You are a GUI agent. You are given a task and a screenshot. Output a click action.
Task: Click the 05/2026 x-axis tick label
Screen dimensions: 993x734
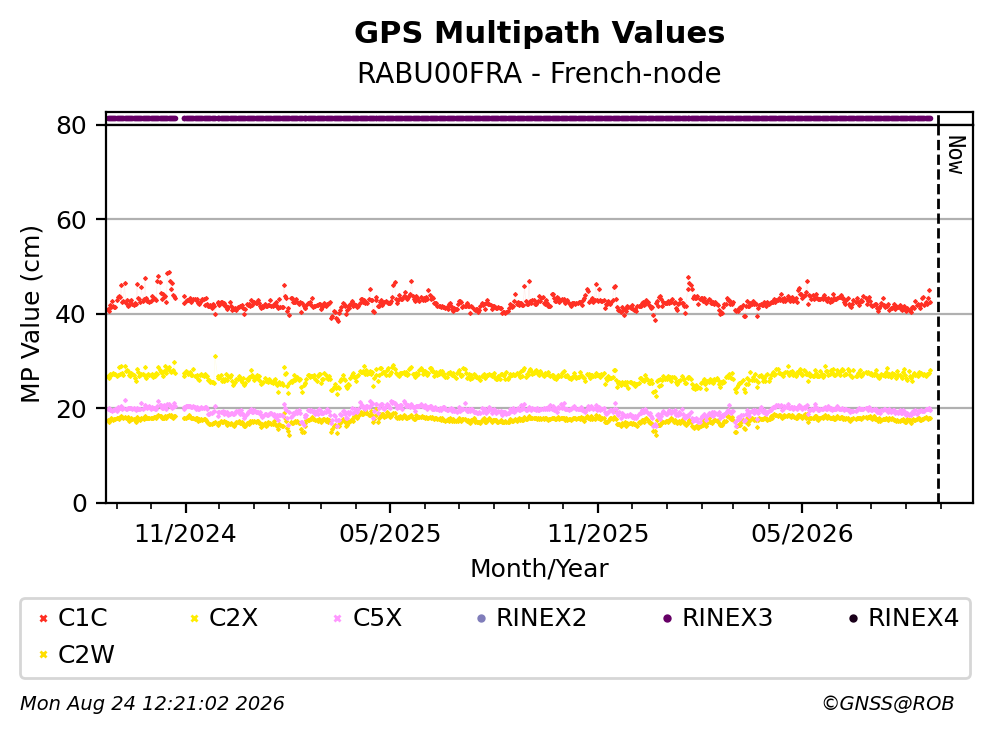tap(802, 534)
